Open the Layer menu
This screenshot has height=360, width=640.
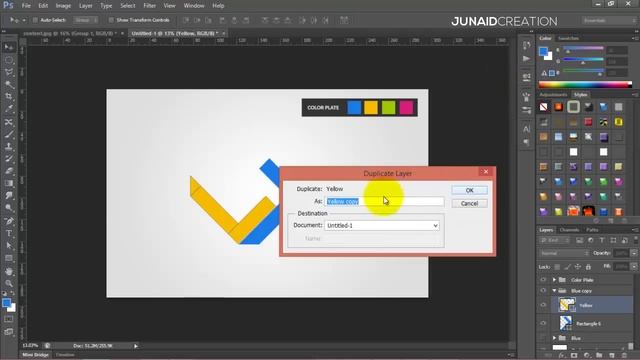pyautogui.click(x=85, y=6)
